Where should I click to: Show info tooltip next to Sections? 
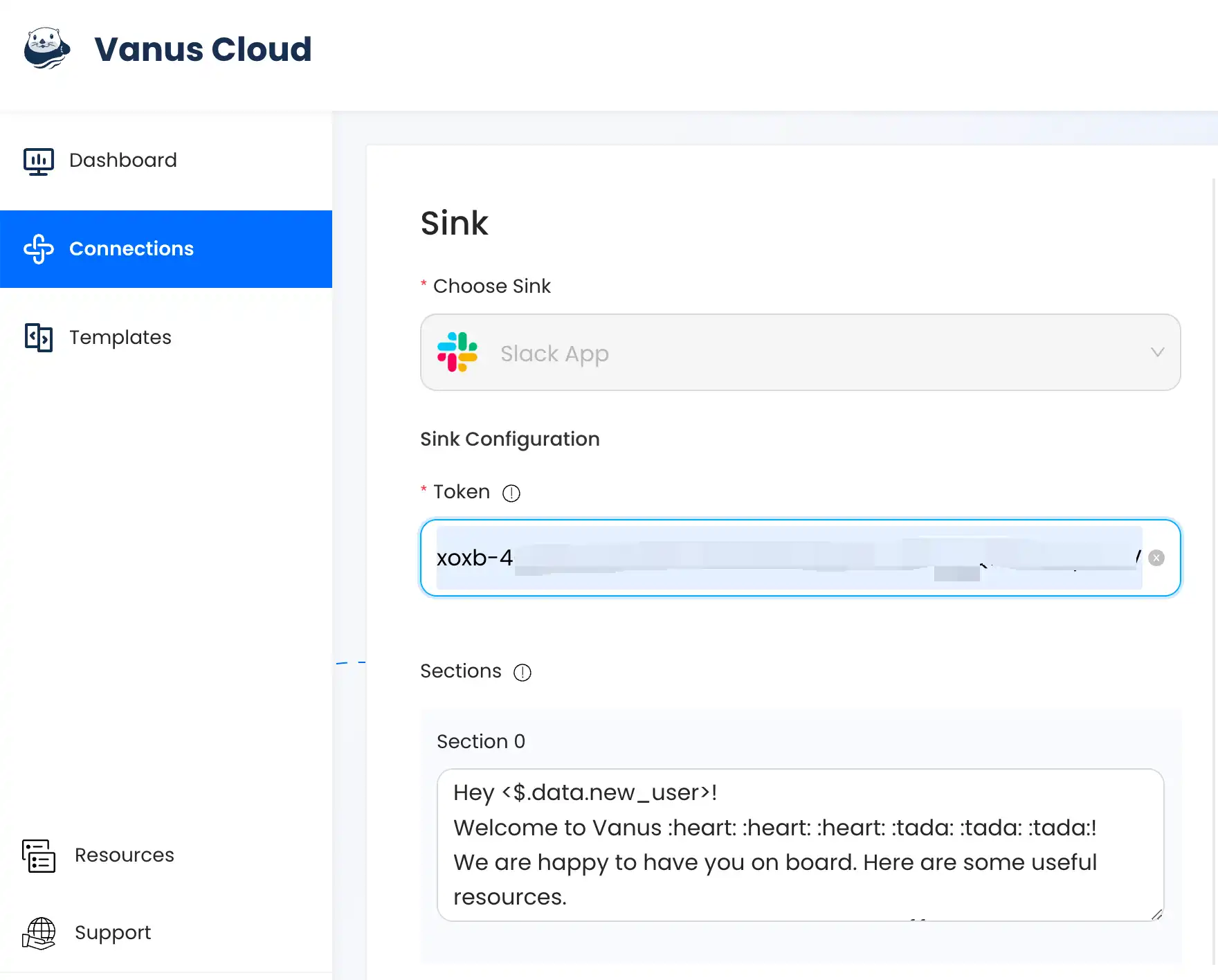[522, 673]
